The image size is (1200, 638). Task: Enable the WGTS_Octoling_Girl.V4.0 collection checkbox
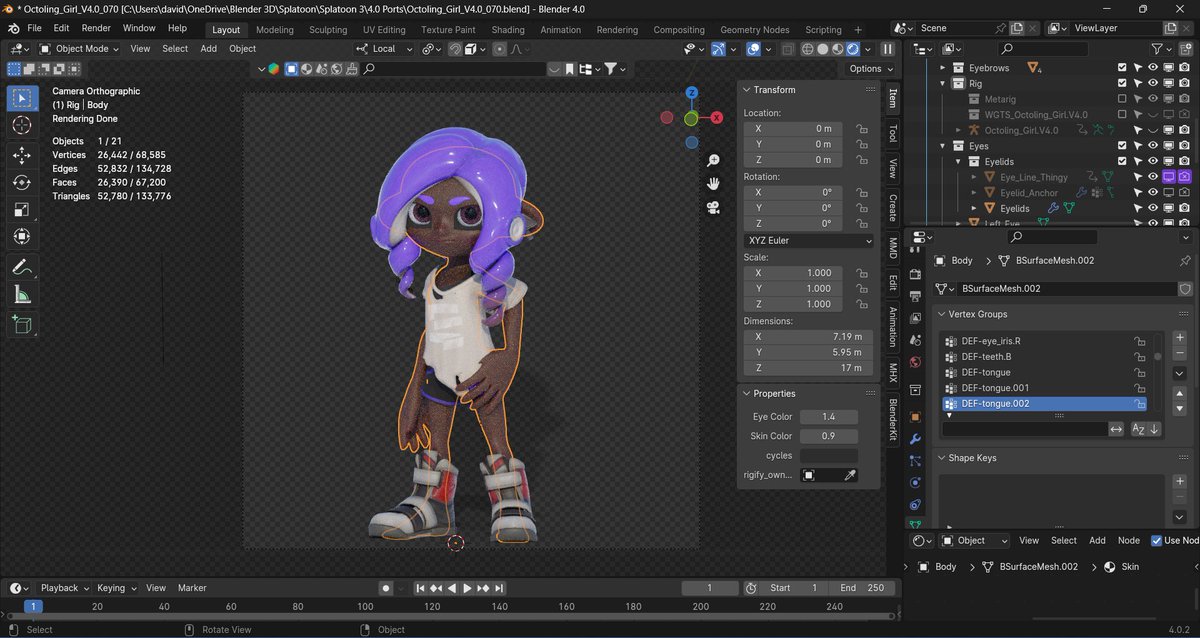1122,114
